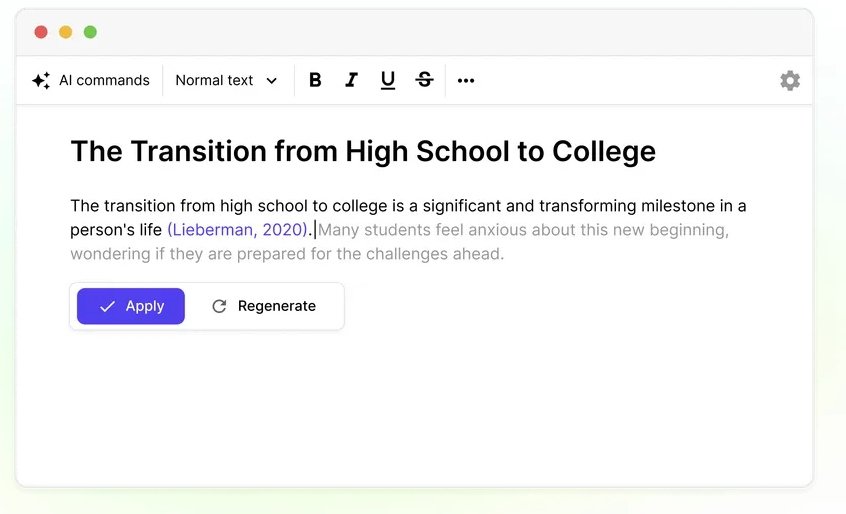Close the window with the red button
The image size is (846, 514).
(x=41, y=32)
